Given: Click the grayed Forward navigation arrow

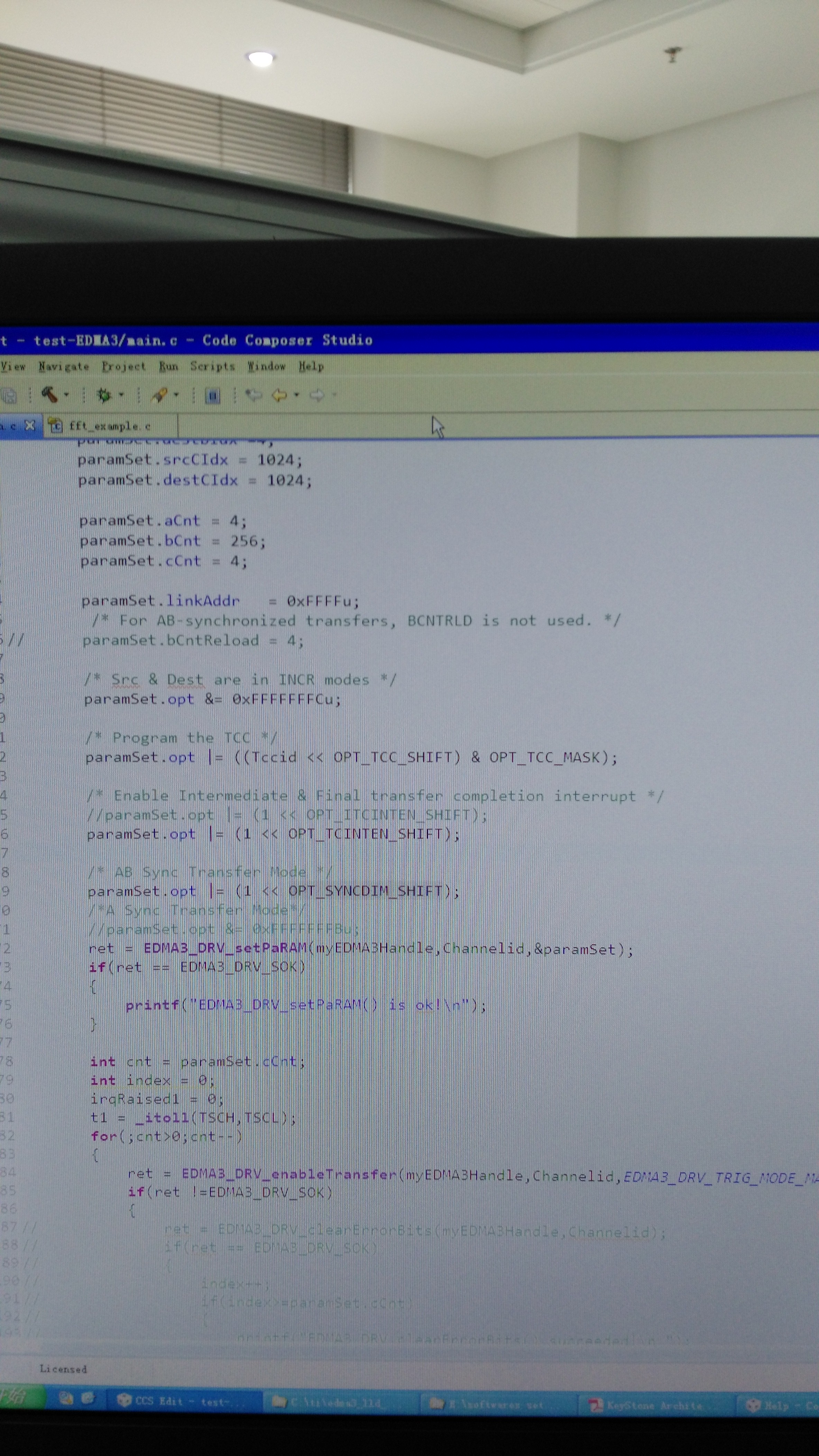Looking at the screenshot, I should (x=317, y=394).
